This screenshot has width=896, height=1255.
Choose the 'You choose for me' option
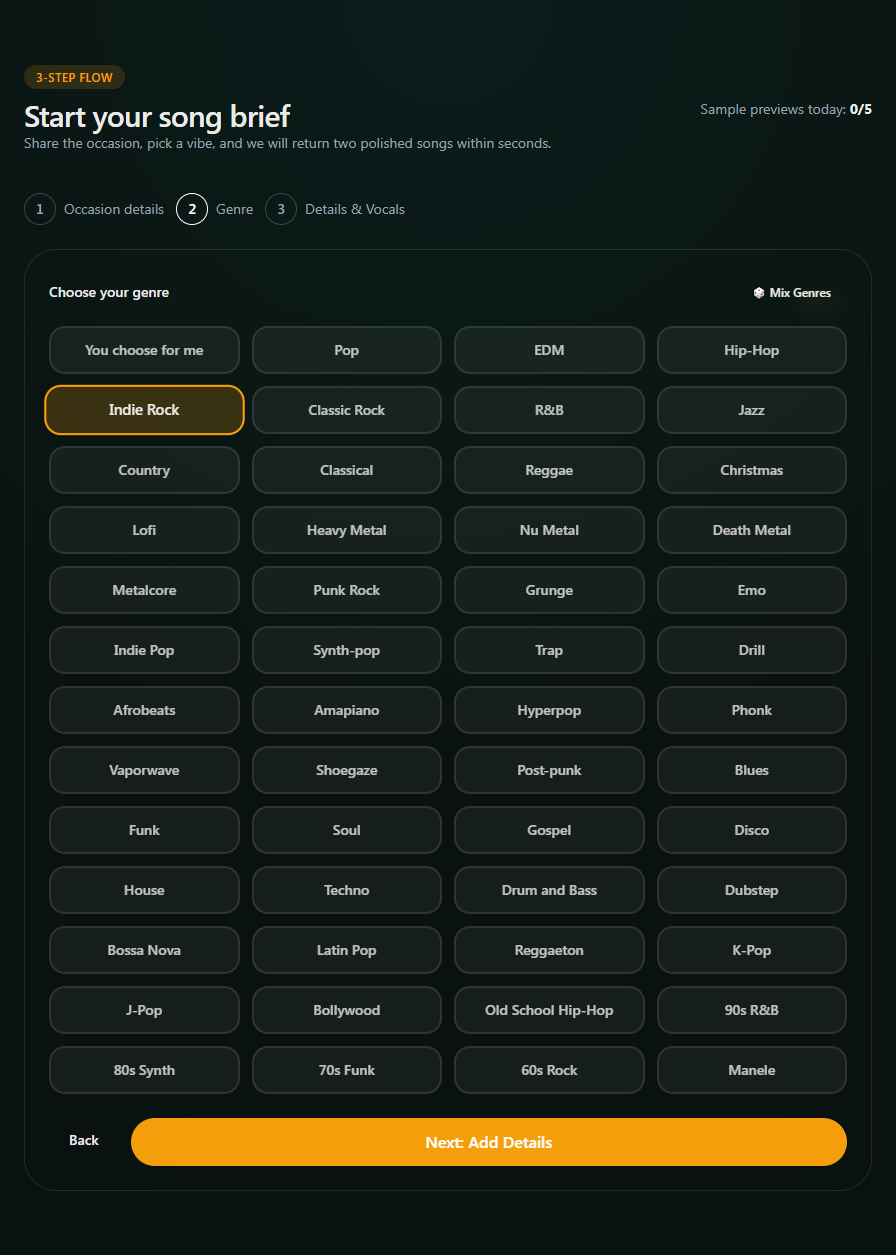pyautogui.click(x=144, y=350)
